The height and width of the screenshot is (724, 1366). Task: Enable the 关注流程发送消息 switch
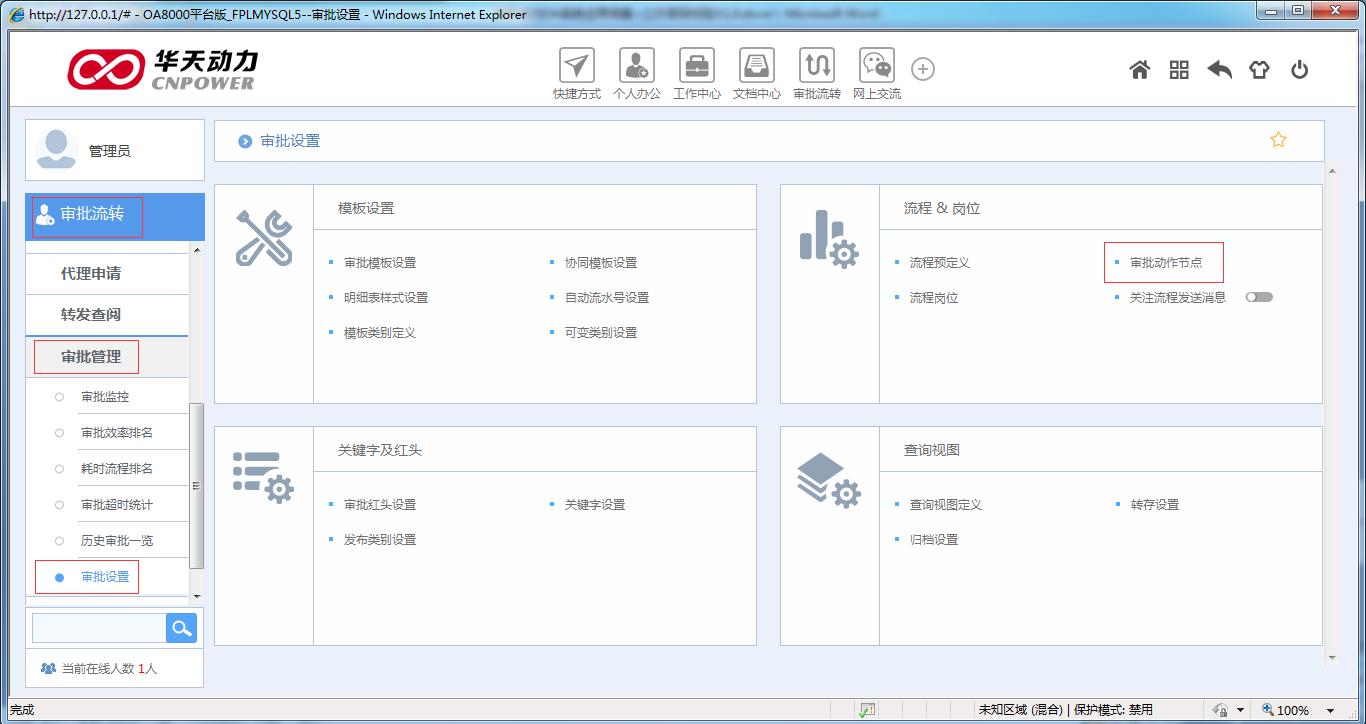[x=1259, y=297]
